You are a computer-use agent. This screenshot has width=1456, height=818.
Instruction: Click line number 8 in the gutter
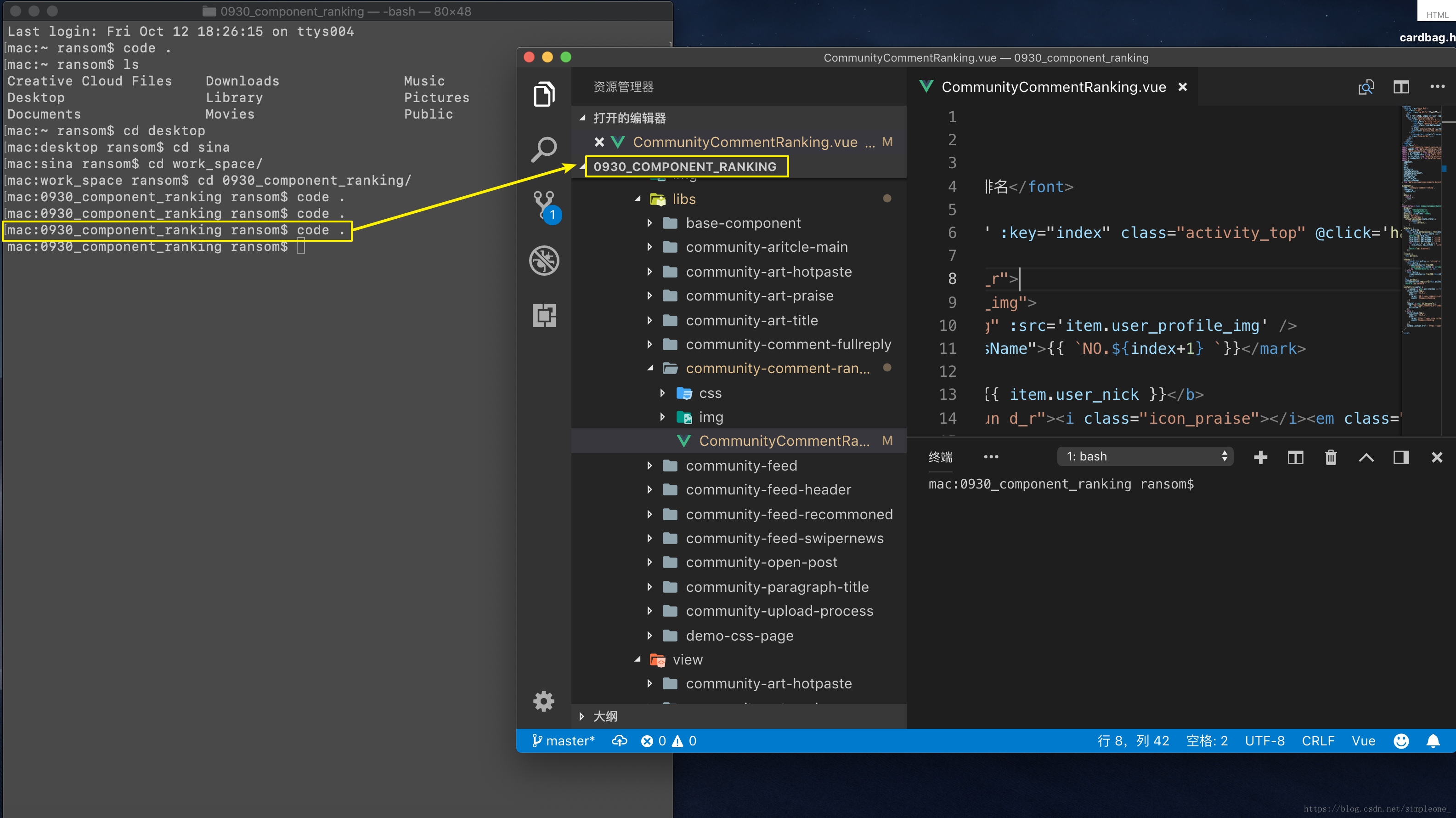(952, 279)
